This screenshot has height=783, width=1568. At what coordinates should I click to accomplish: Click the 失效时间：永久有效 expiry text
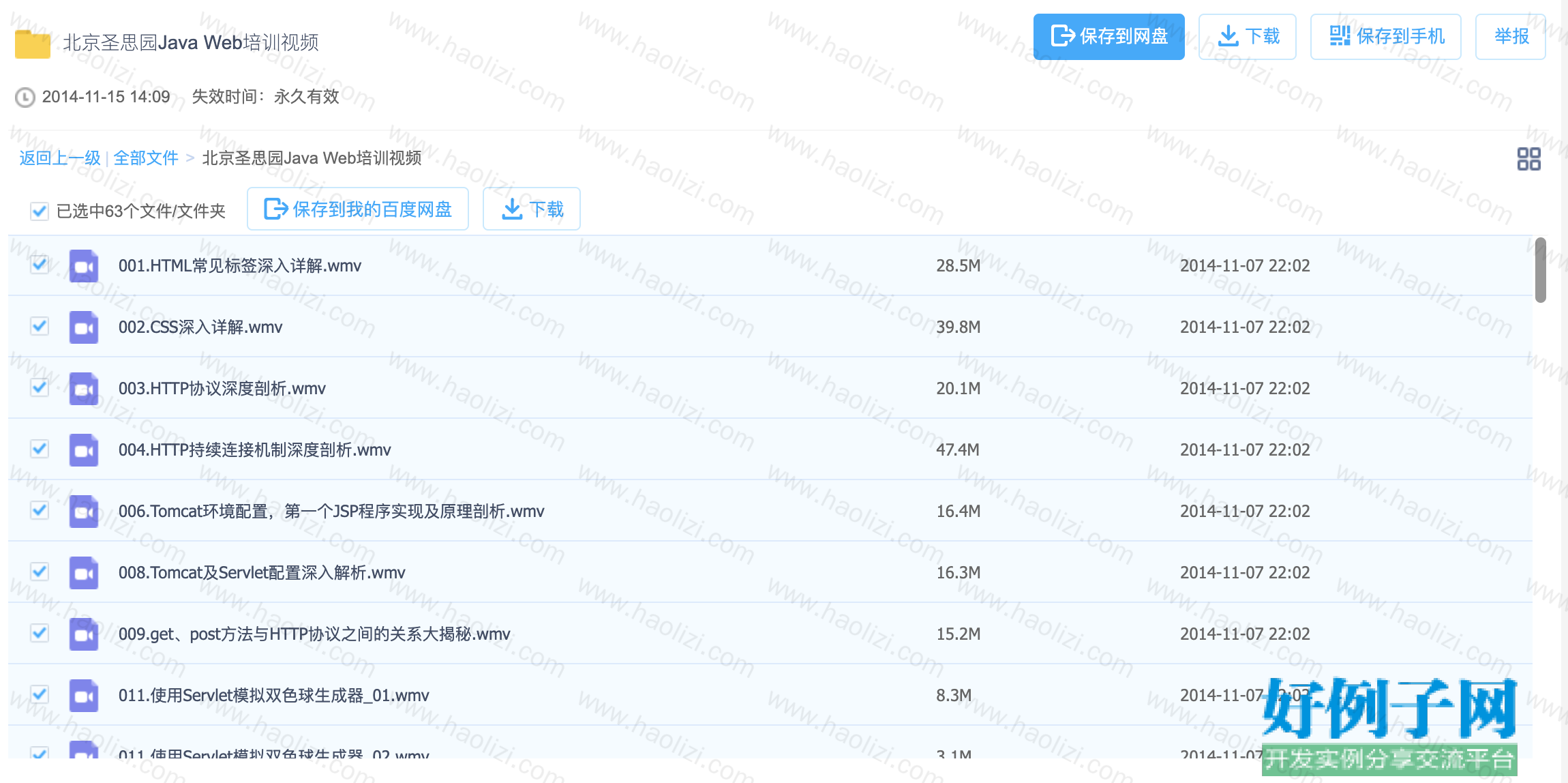(x=266, y=97)
